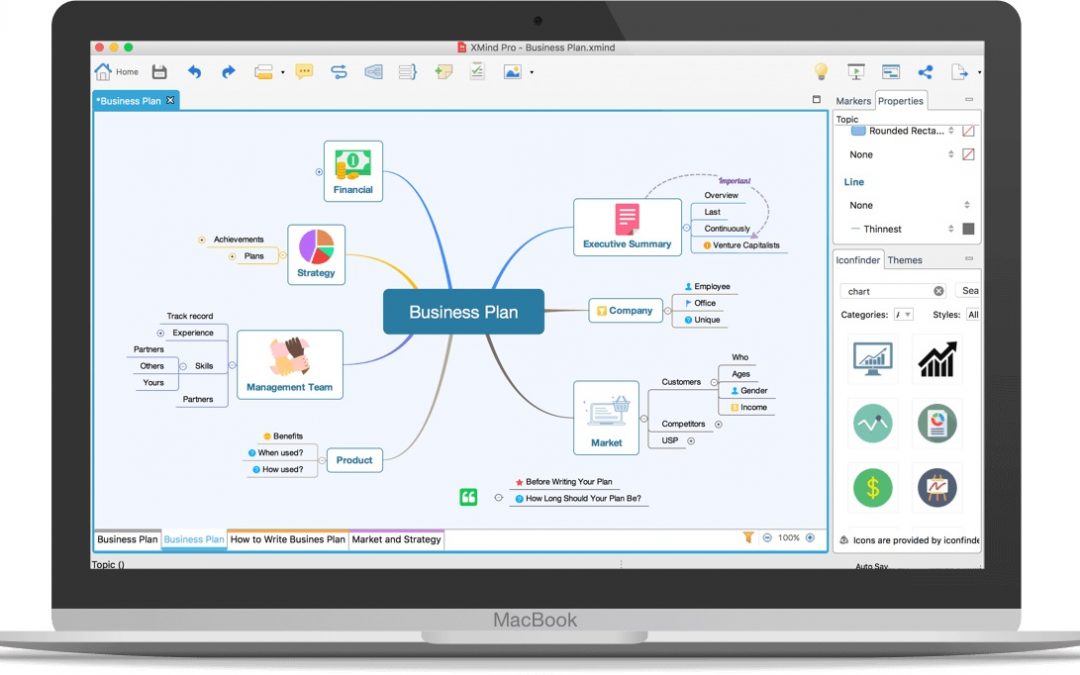Open the How to Write Busines Plan sheet
Image resolution: width=1080 pixels, height=675 pixels.
287,539
